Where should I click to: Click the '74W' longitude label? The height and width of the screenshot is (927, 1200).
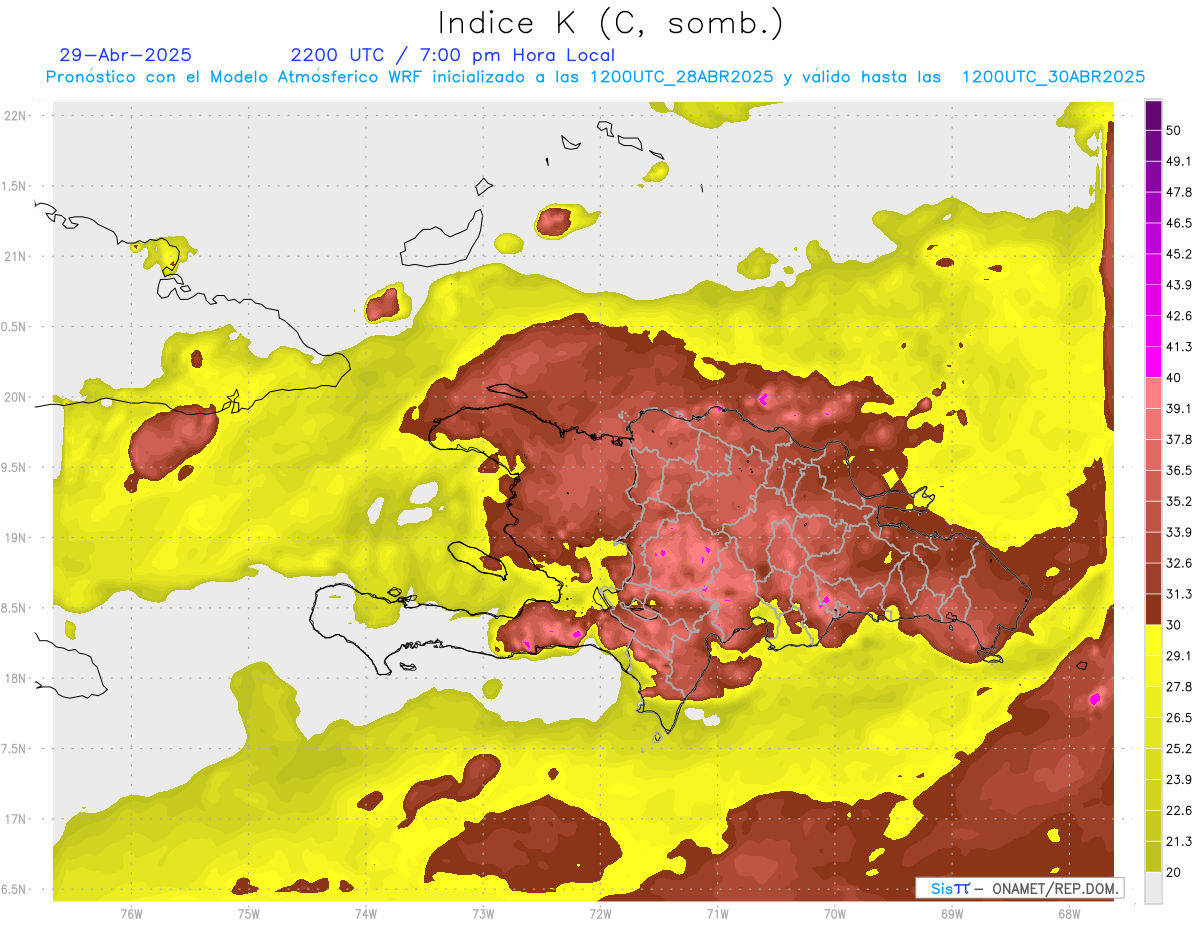(366, 913)
